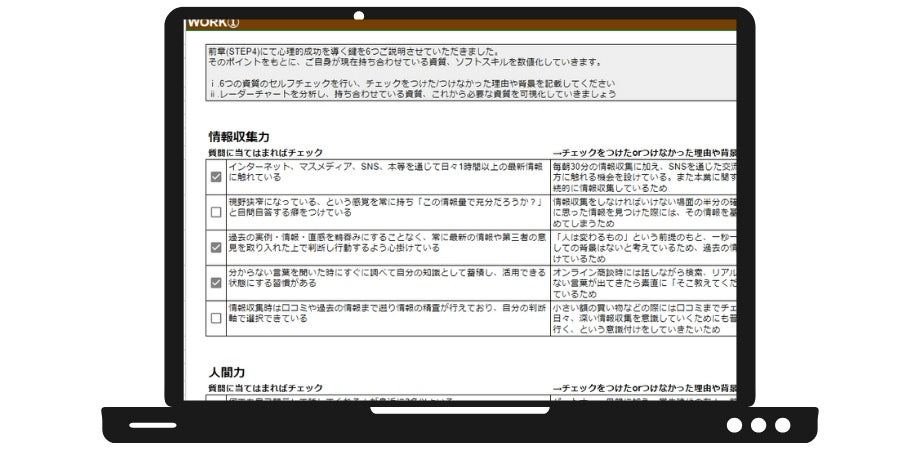
Task: Check the 情報収集時は口コミ row checkbox
Action: [216, 318]
